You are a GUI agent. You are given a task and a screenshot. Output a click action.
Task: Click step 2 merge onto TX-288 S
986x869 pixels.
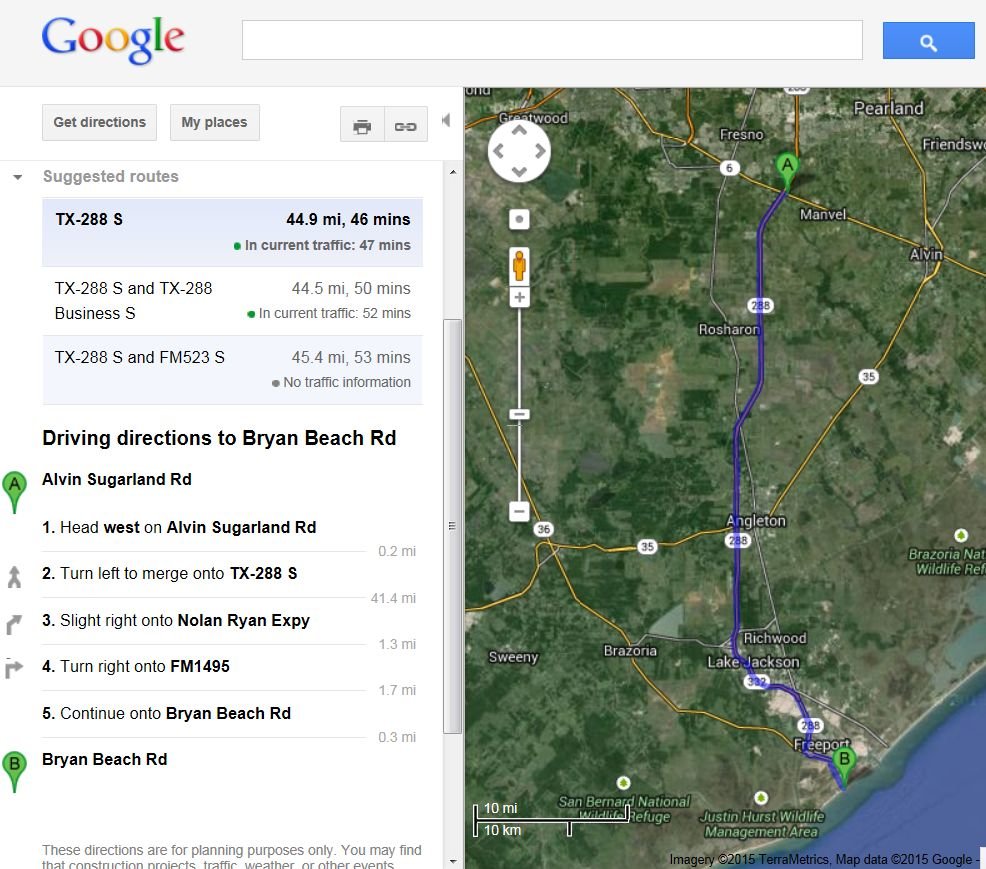pyautogui.click(x=170, y=573)
